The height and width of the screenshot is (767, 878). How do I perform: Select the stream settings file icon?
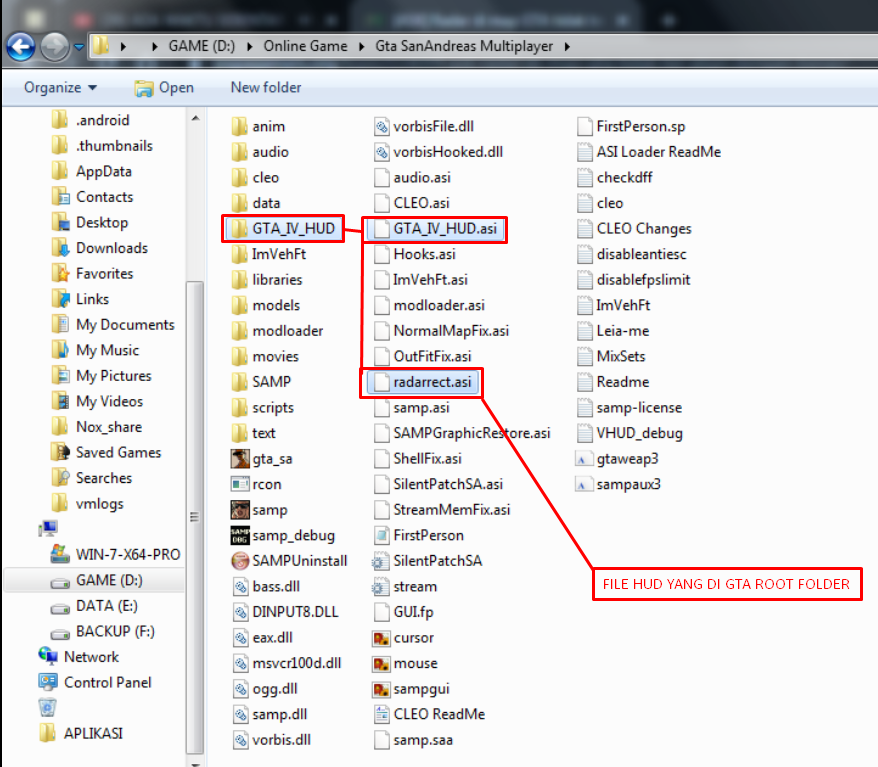coord(380,586)
